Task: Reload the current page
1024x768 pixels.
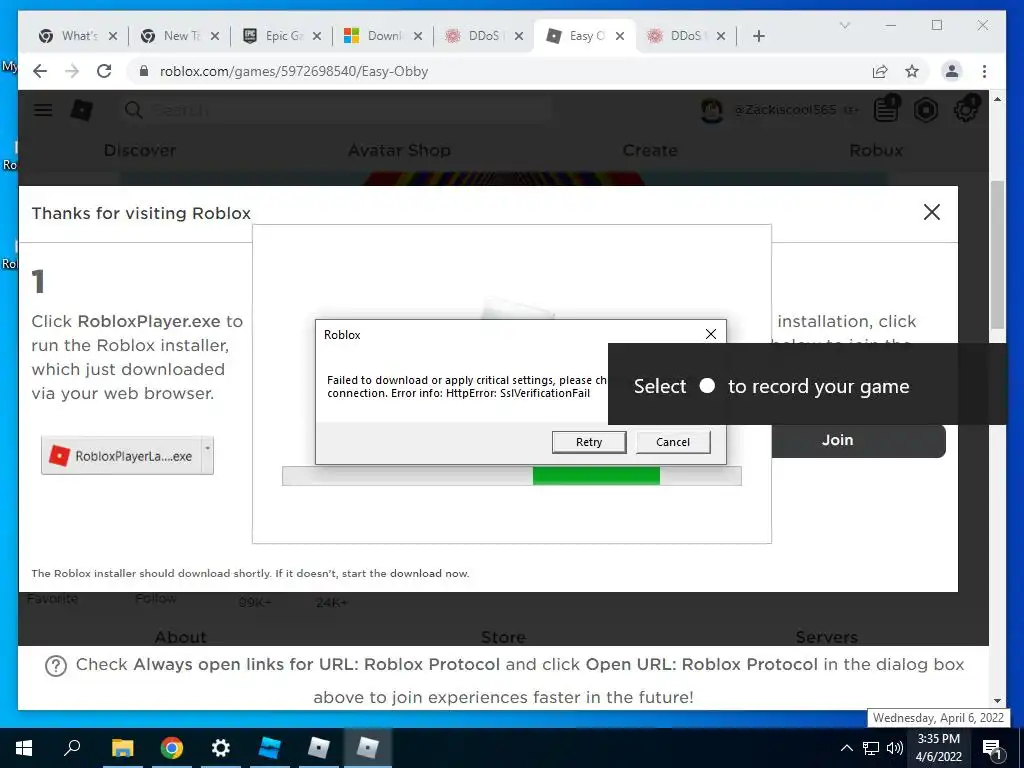Action: tap(104, 71)
